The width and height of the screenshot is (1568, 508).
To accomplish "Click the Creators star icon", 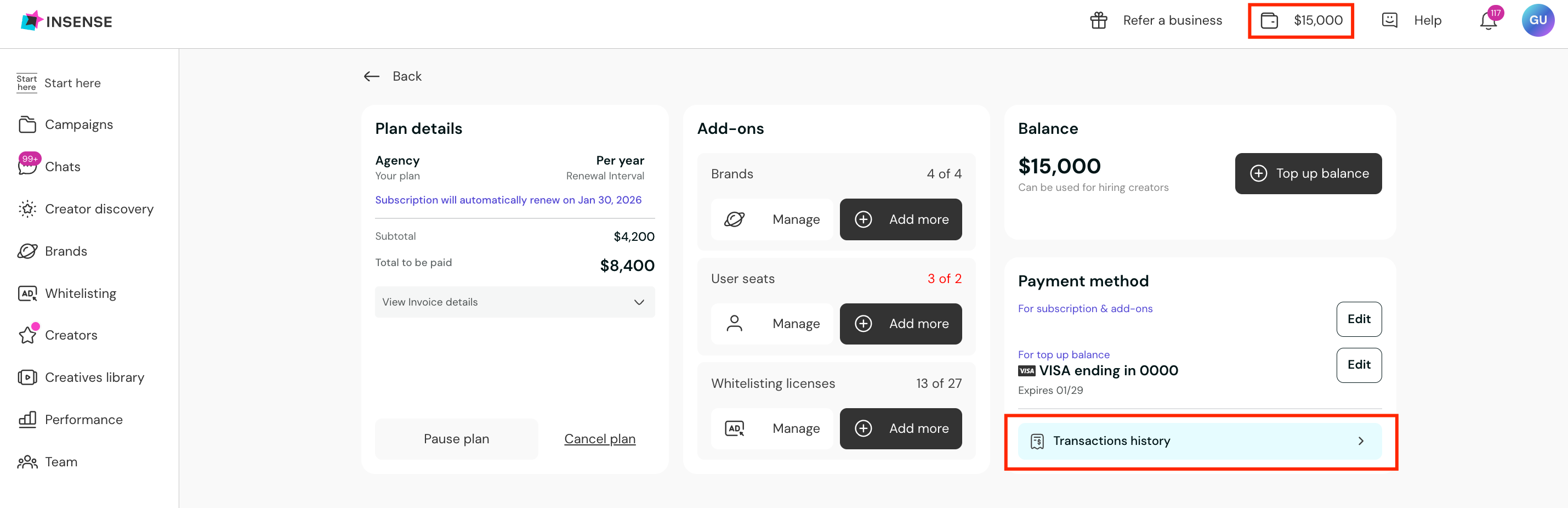I will 27,335.
